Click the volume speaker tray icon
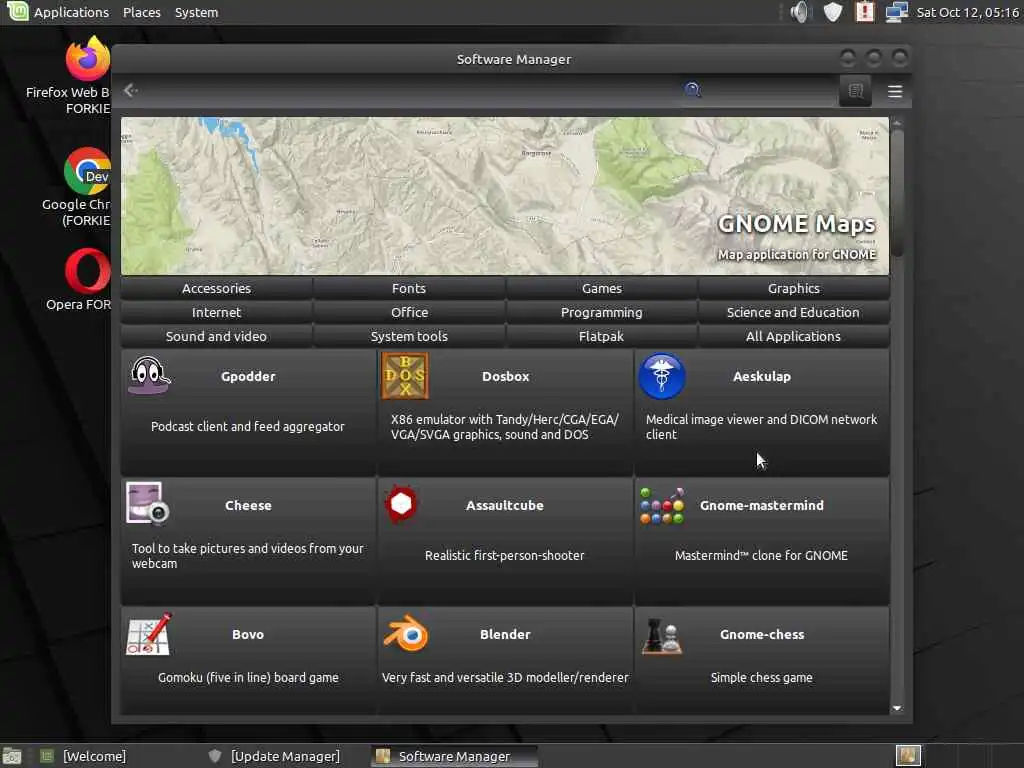This screenshot has width=1024, height=768. point(799,12)
